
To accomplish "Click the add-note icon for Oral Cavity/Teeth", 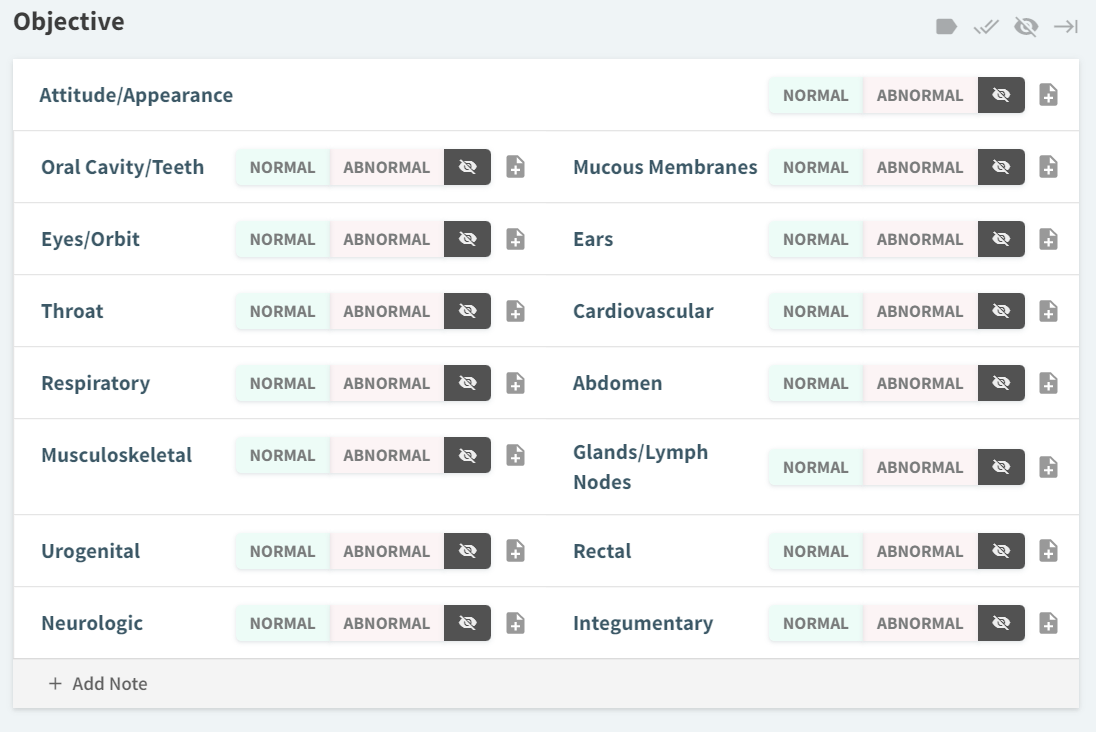I will (515, 167).
